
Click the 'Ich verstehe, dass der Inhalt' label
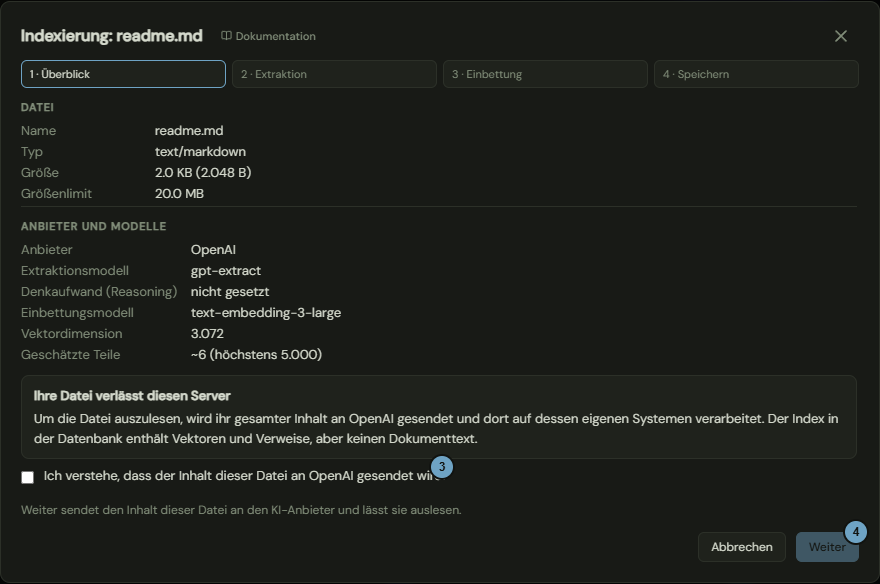(242, 476)
